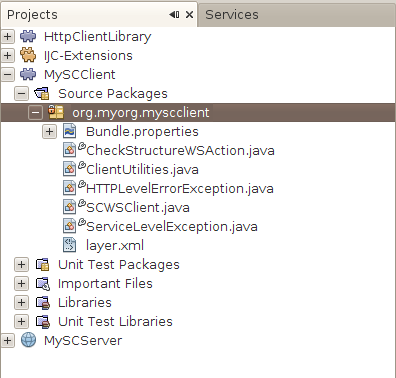Select layer.xml file name
The width and height of the screenshot is (396, 378).
(x=115, y=246)
